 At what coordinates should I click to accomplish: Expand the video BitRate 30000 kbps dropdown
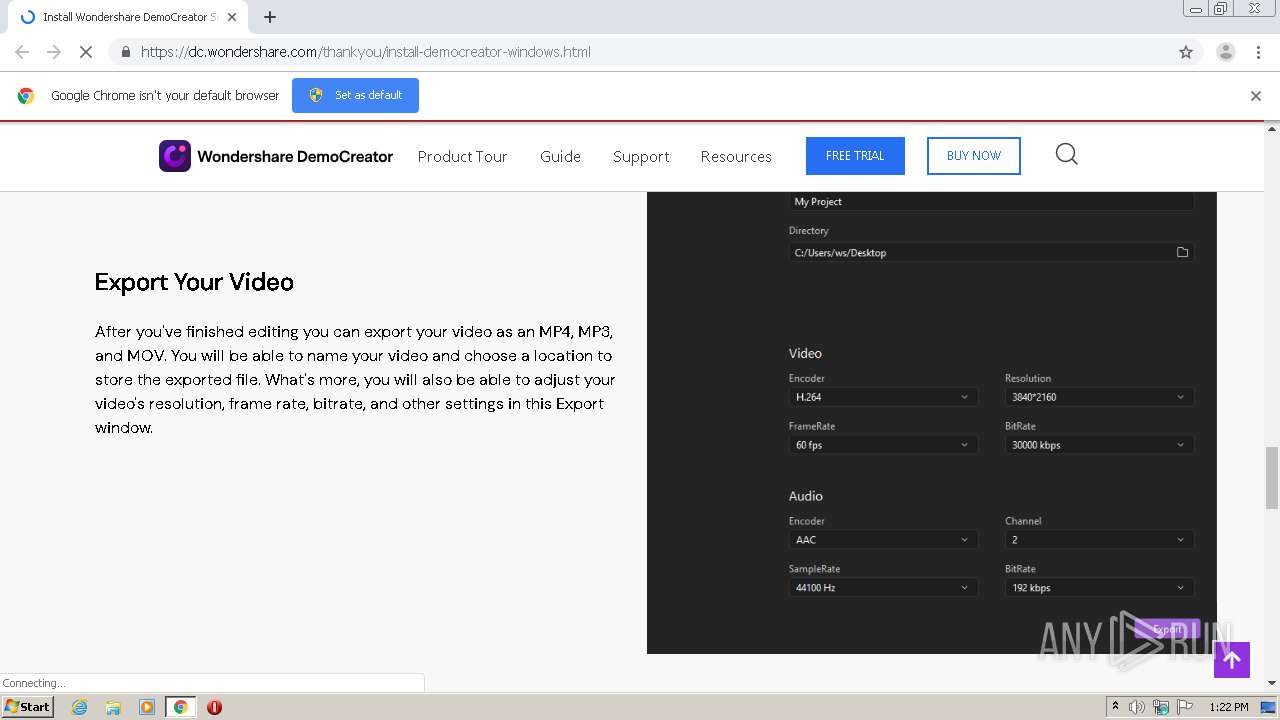click(x=1099, y=445)
